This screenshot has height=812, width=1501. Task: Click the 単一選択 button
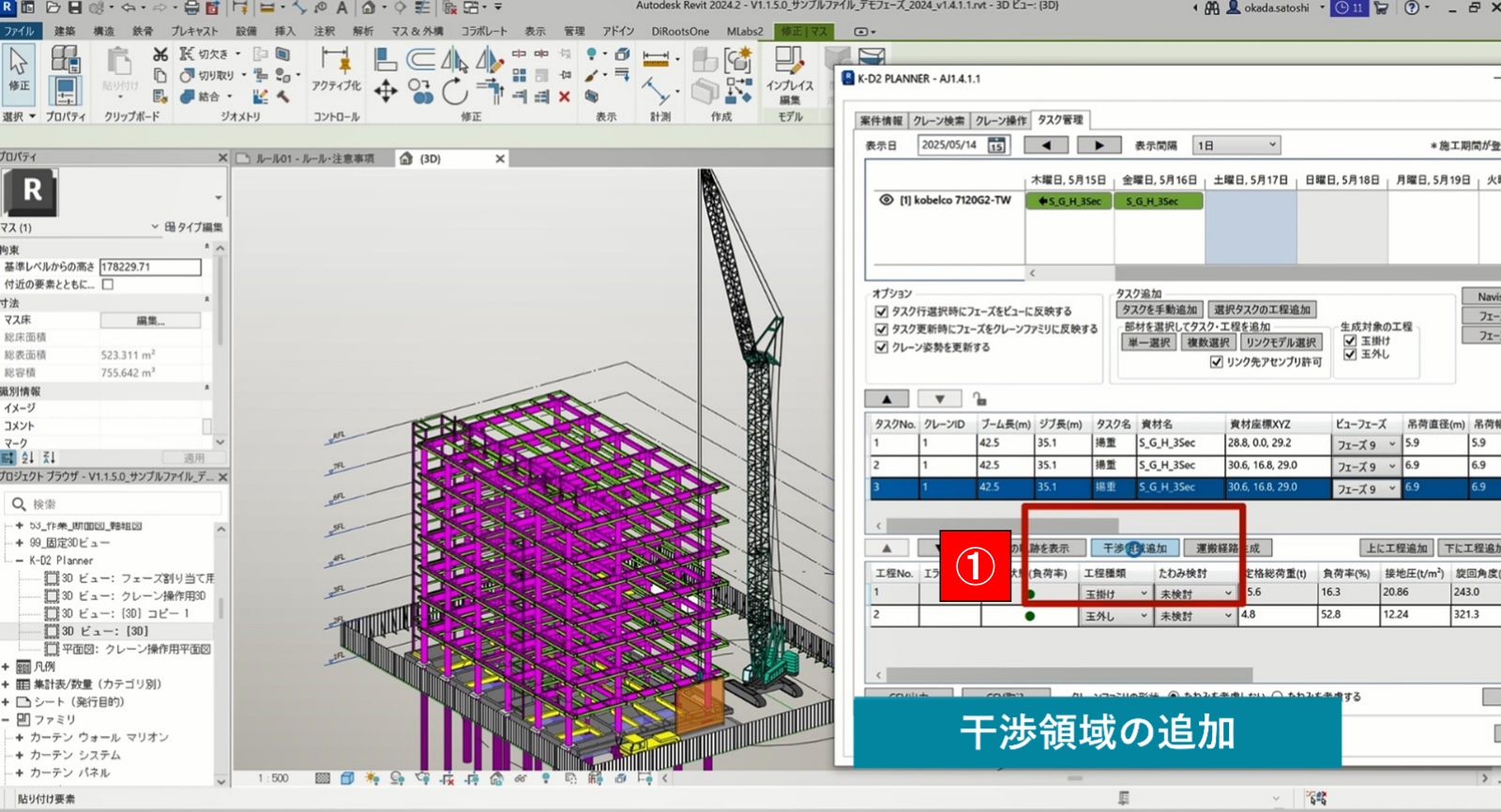coord(1149,342)
